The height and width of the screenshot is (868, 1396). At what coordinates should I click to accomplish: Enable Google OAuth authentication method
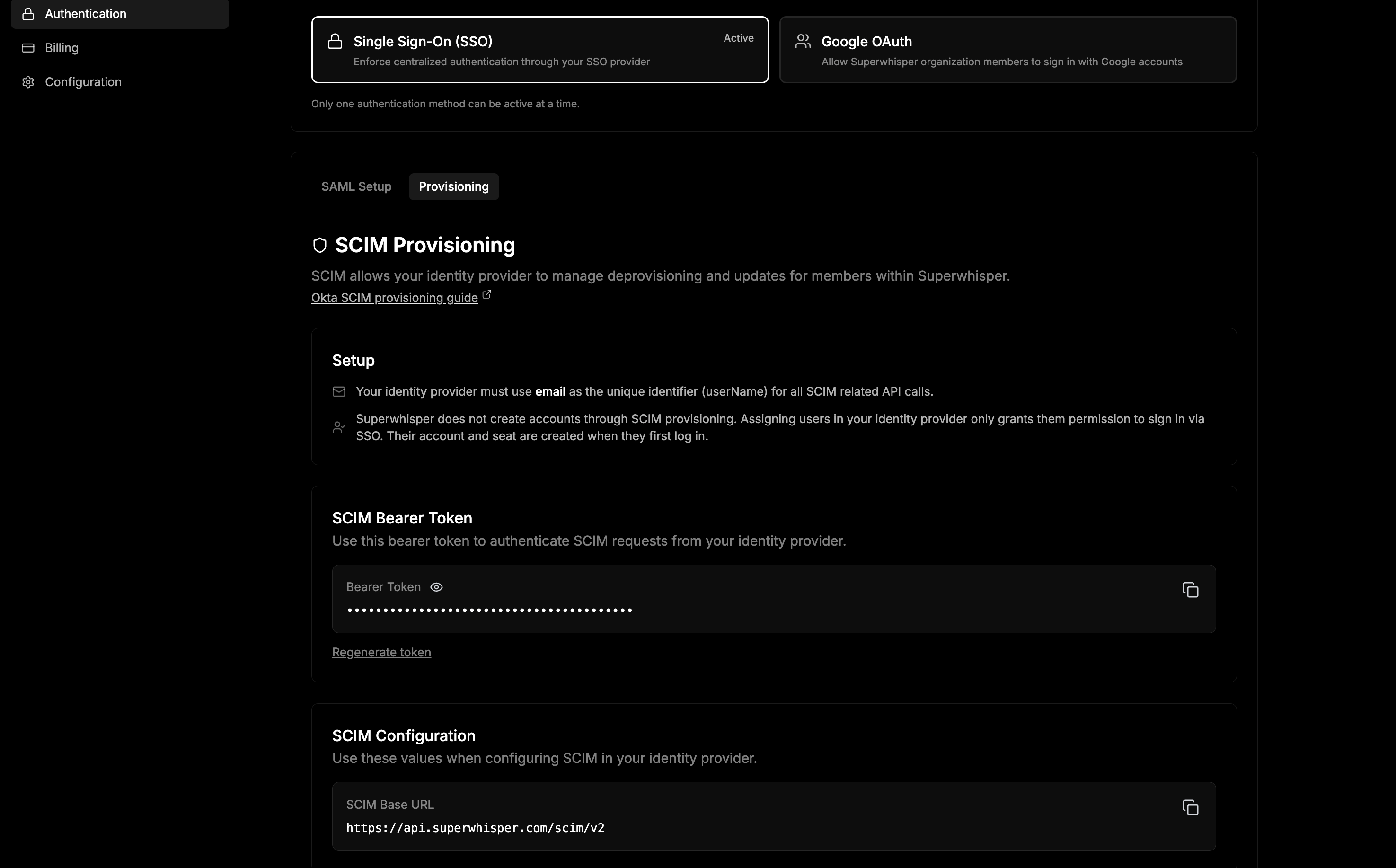pos(1007,49)
